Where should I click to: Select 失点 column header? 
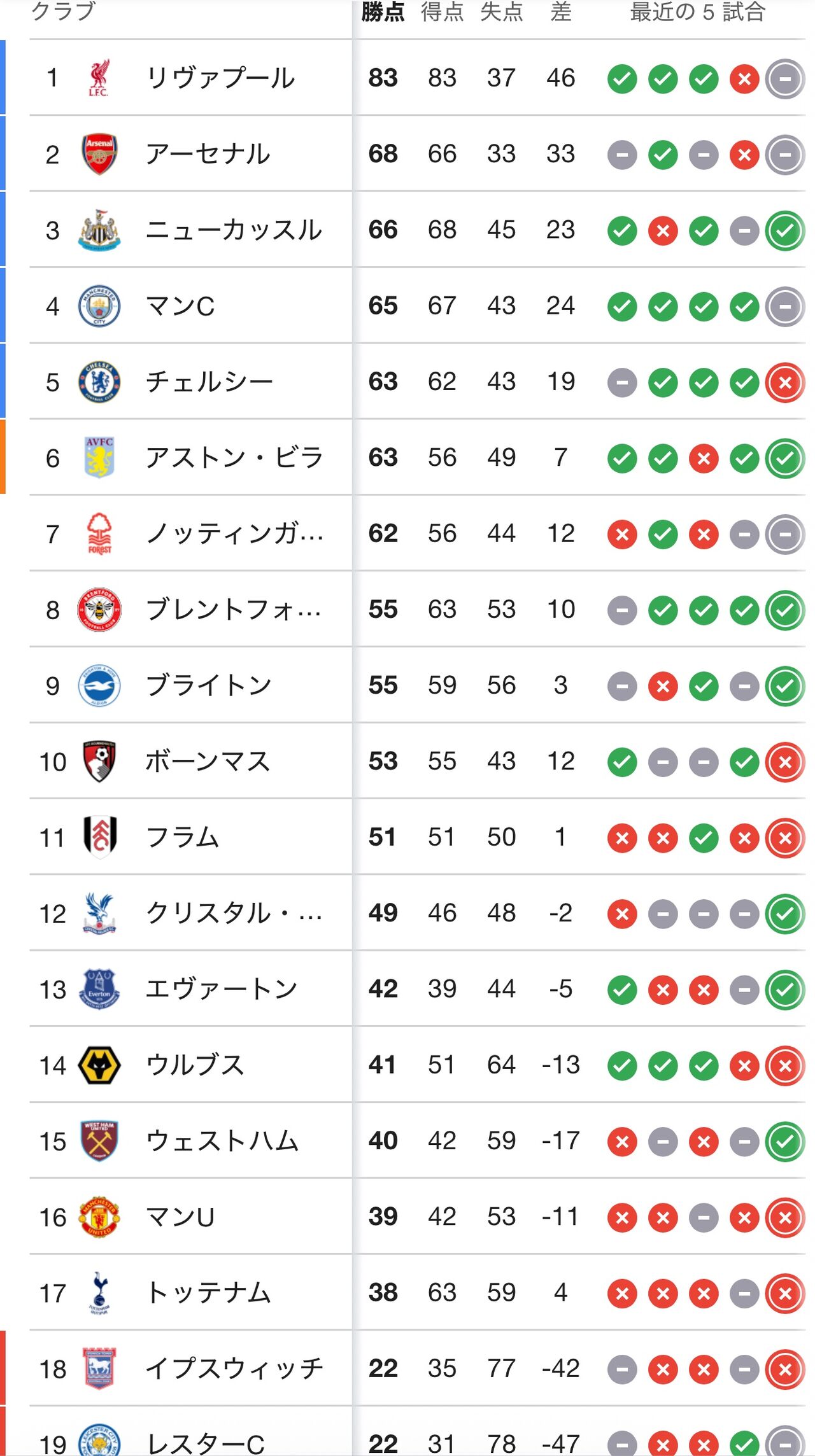[501, 11]
